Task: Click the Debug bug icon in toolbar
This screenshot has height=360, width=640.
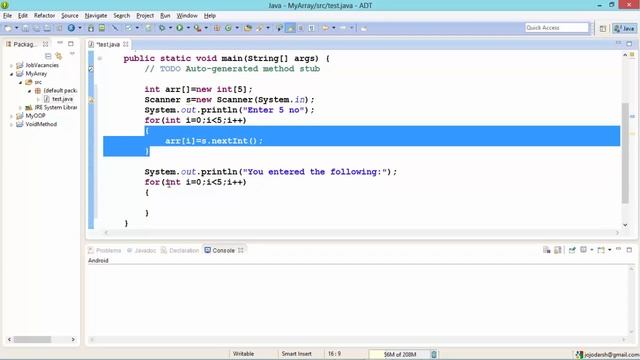Action: click(x=162, y=28)
